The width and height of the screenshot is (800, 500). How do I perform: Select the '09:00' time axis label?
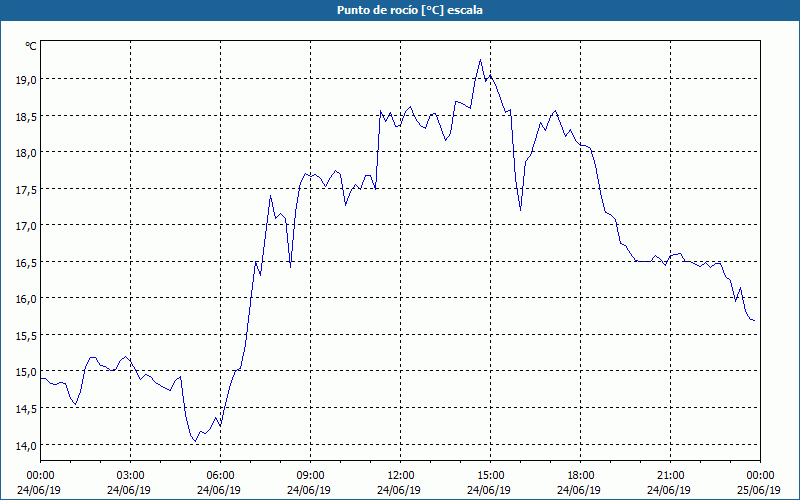[310, 476]
